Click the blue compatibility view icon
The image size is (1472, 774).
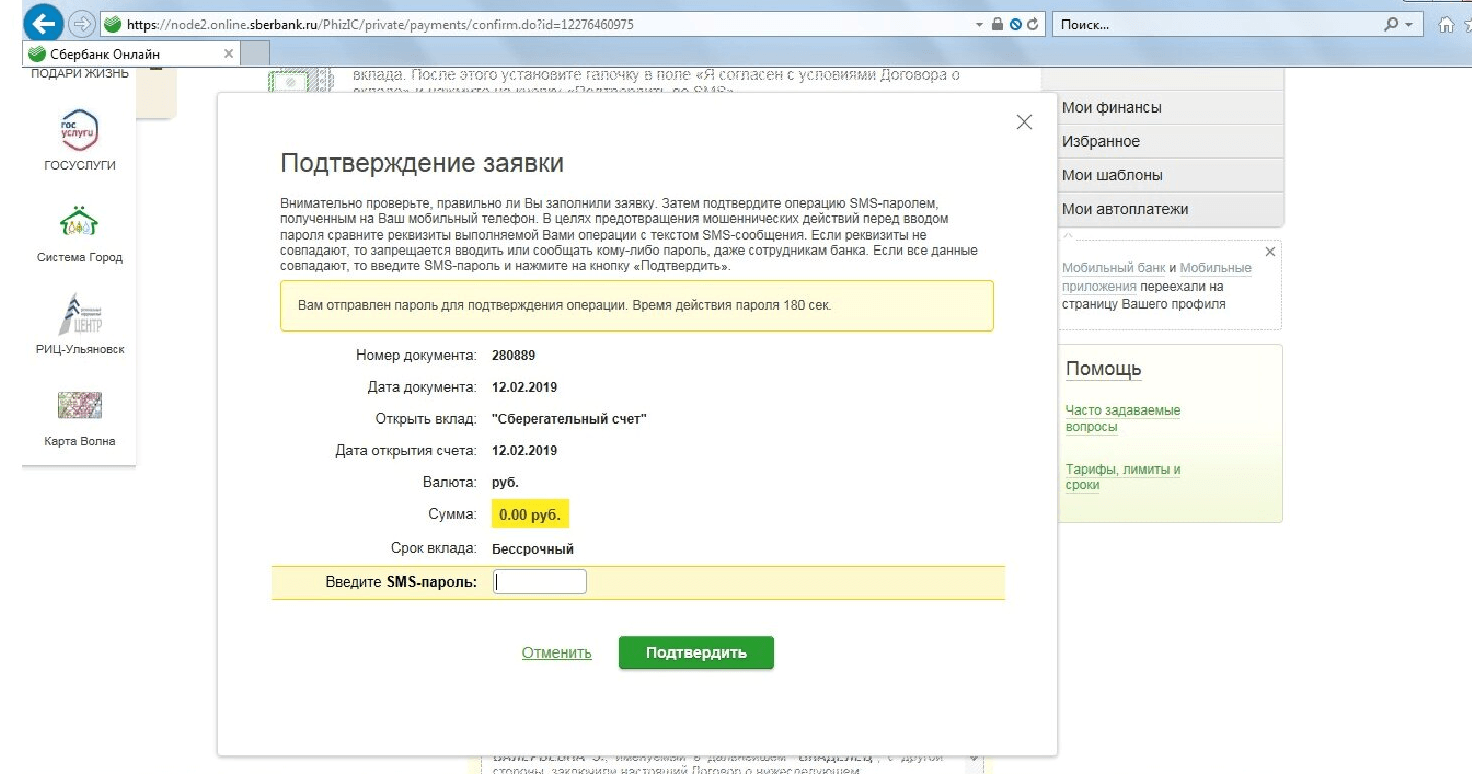[1015, 24]
